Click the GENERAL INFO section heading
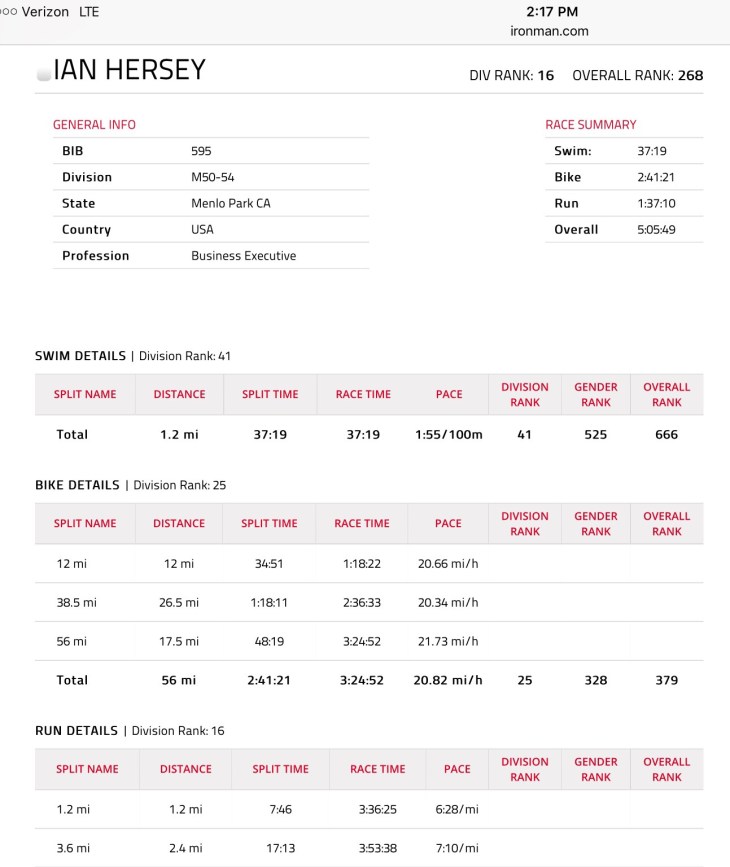 [94, 125]
